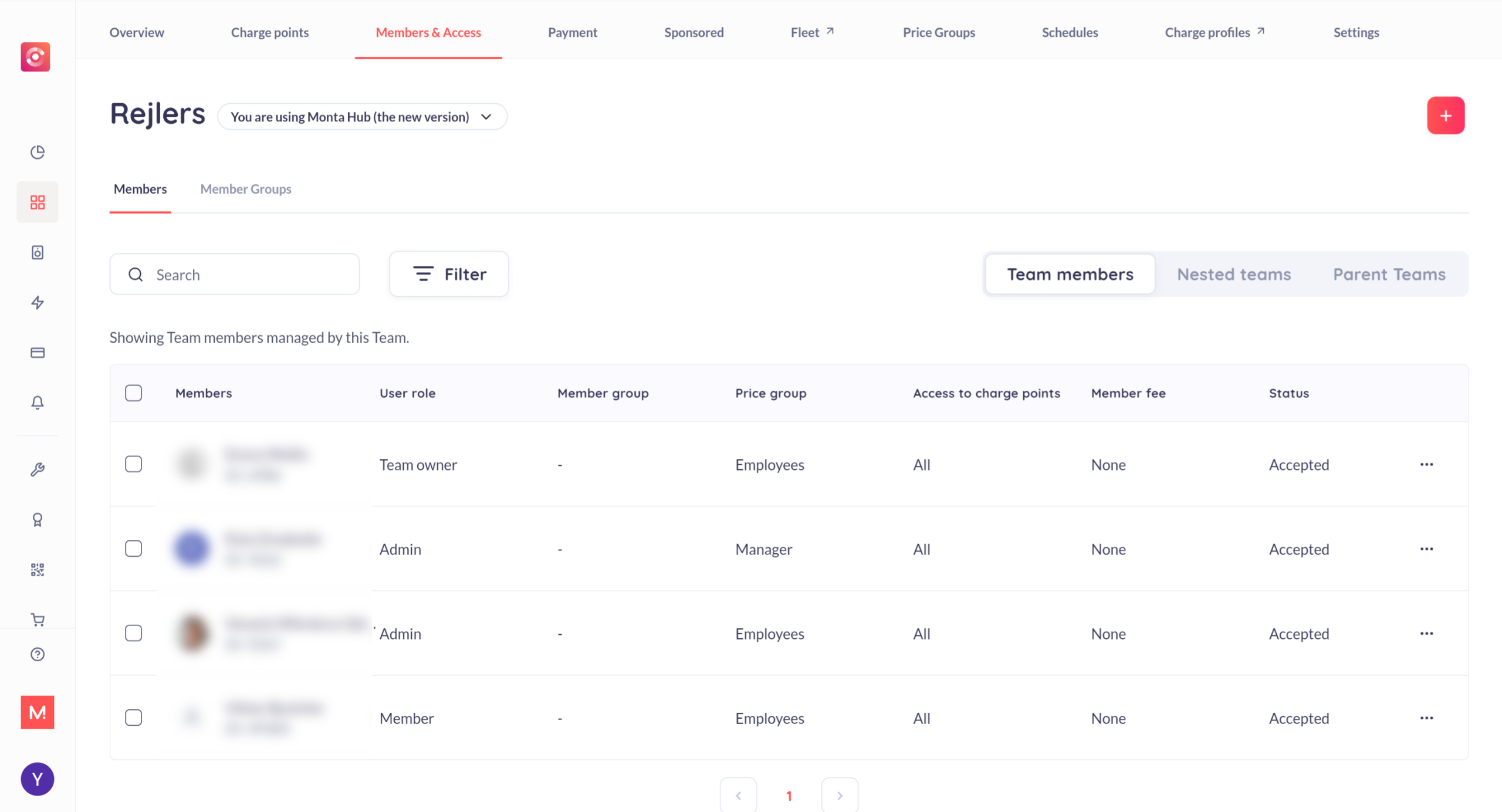The width and height of the screenshot is (1502, 812).
Task: Open three-dot menu for Manager row
Action: tap(1426, 549)
